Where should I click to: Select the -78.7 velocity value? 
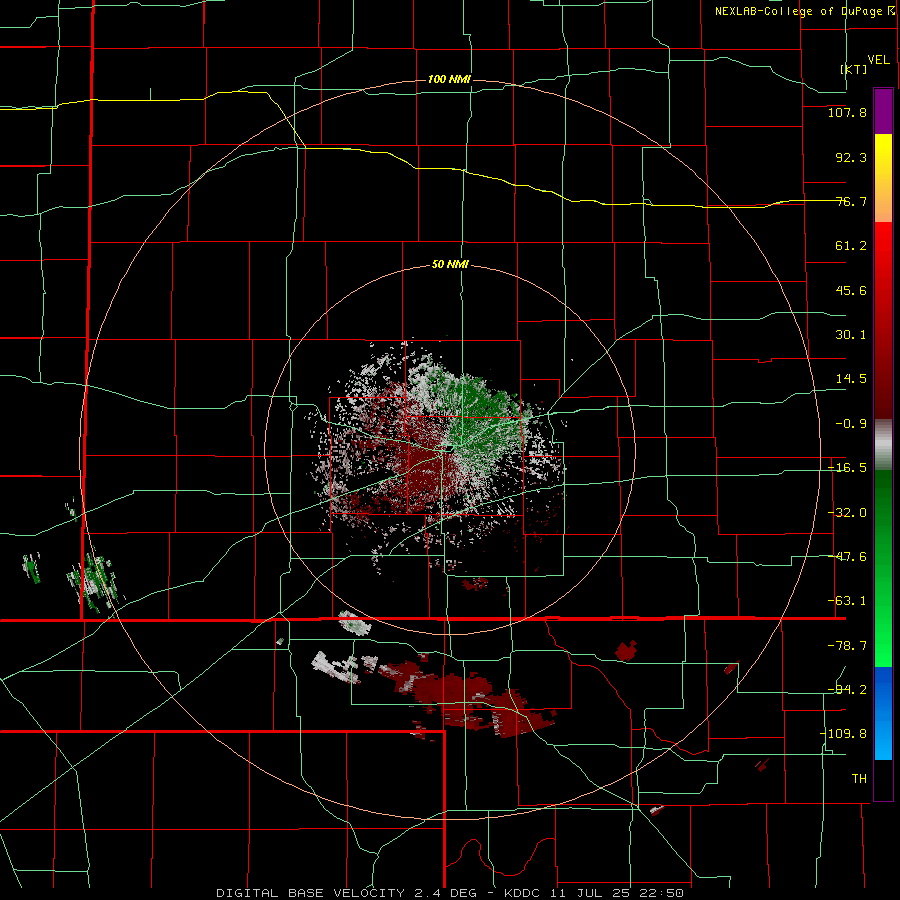(x=847, y=646)
